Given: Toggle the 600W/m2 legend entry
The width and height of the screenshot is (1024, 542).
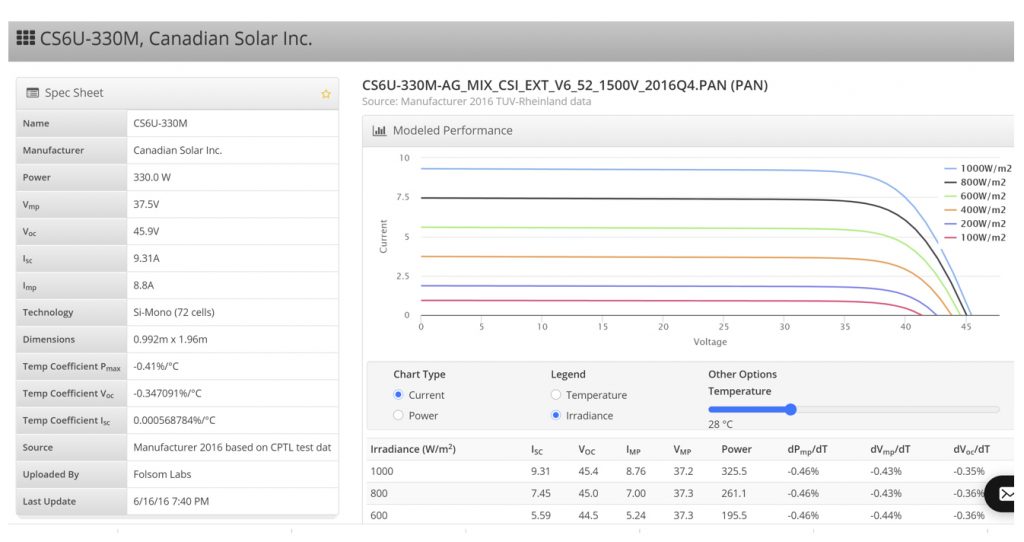Looking at the screenshot, I should pyautogui.click(x=975, y=196).
